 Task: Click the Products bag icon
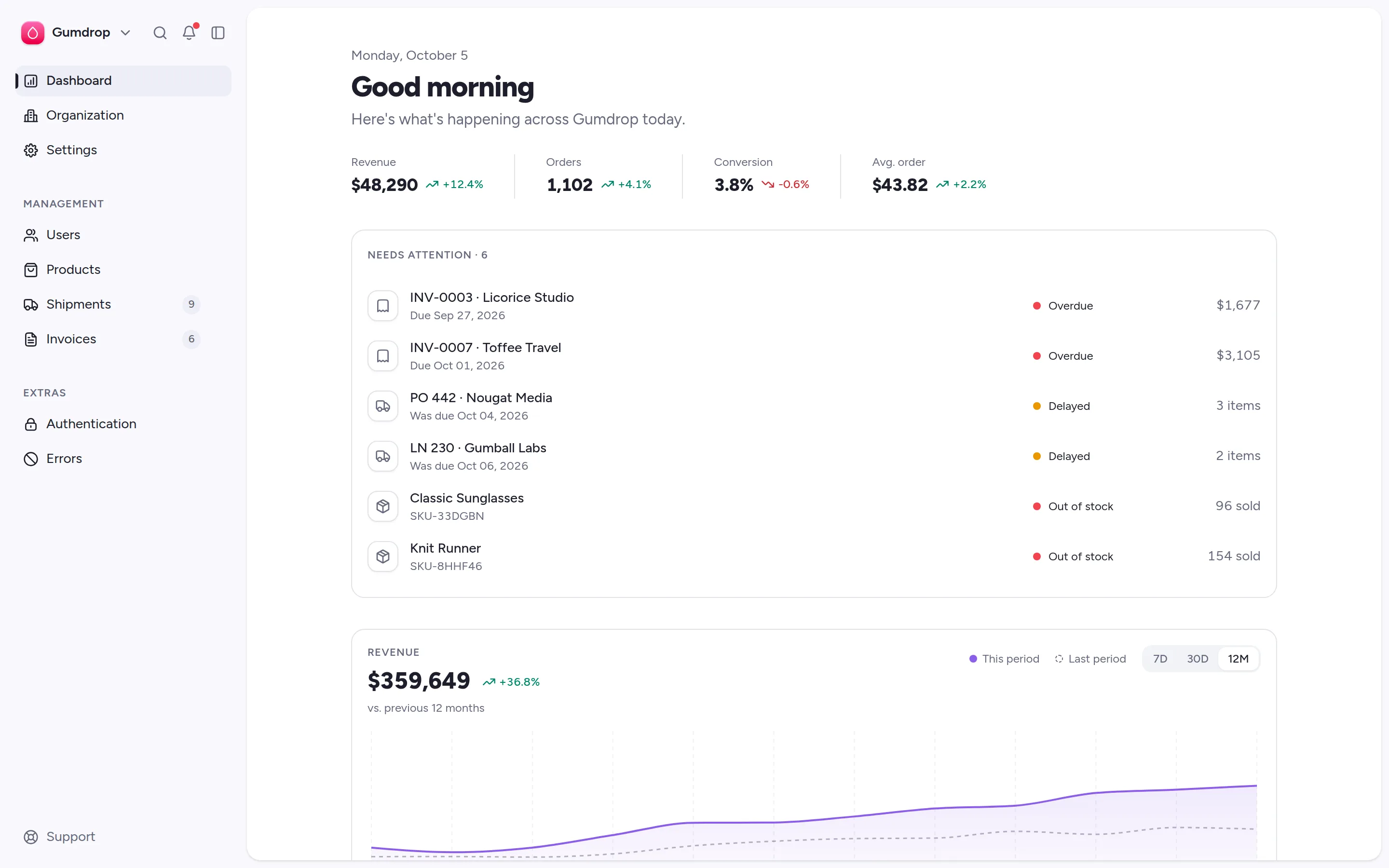31,270
